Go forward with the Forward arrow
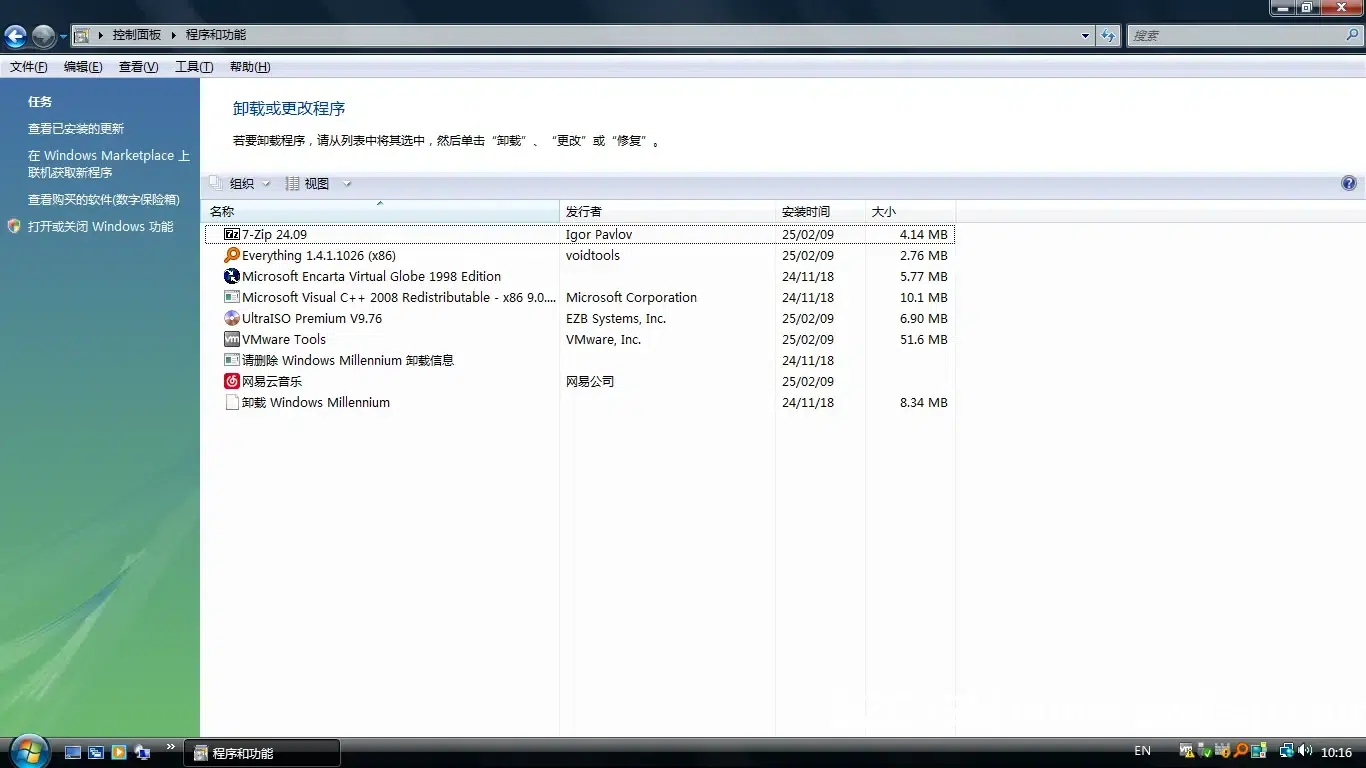The width and height of the screenshot is (1366, 768). pos(43,36)
